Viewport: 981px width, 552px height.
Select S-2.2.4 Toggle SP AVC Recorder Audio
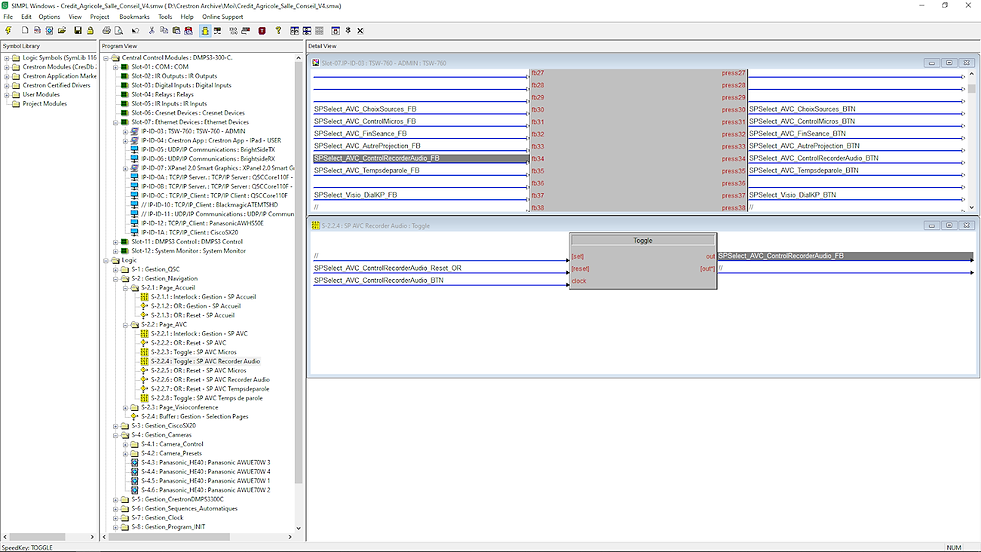coord(205,361)
